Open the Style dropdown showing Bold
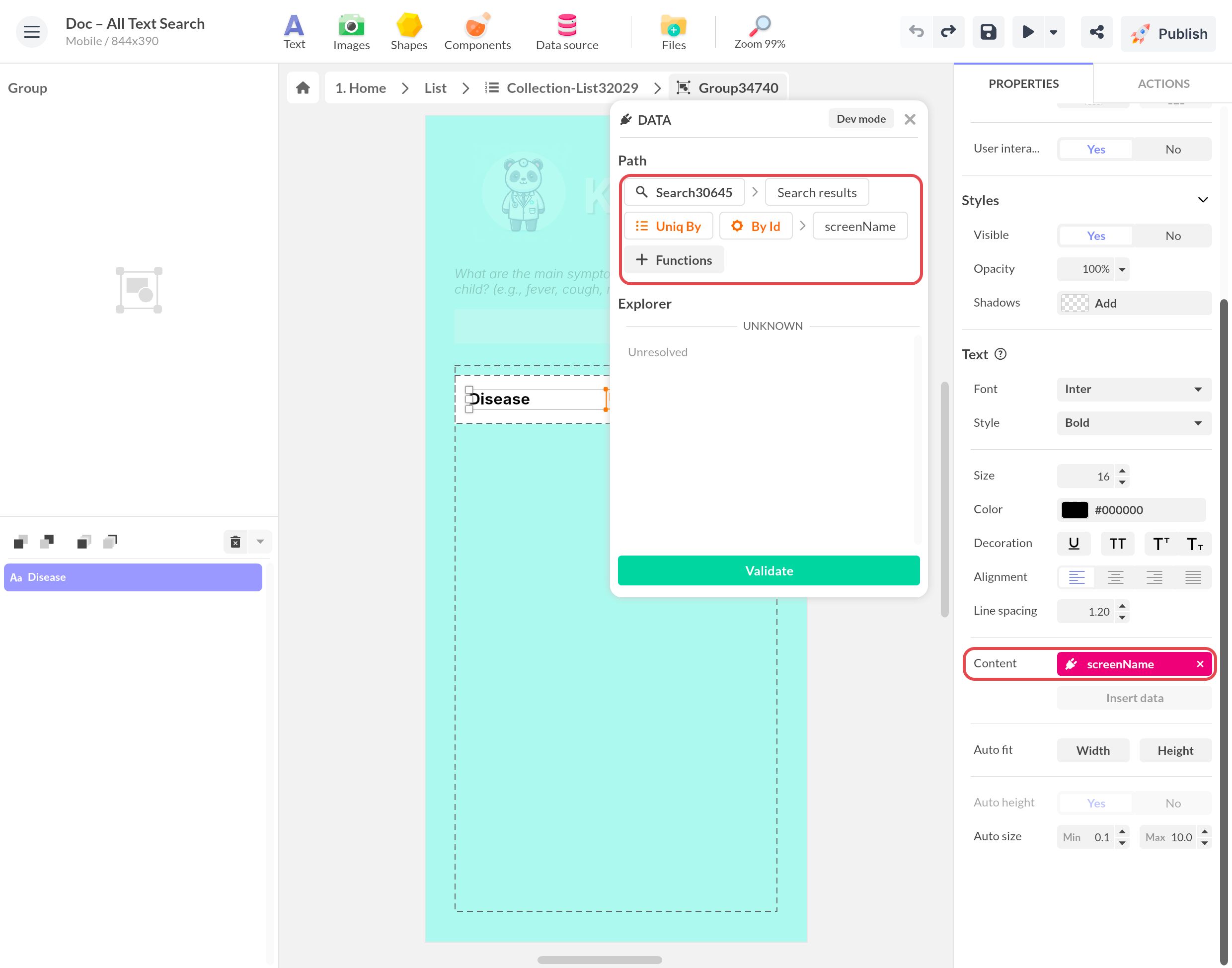 pos(1134,423)
